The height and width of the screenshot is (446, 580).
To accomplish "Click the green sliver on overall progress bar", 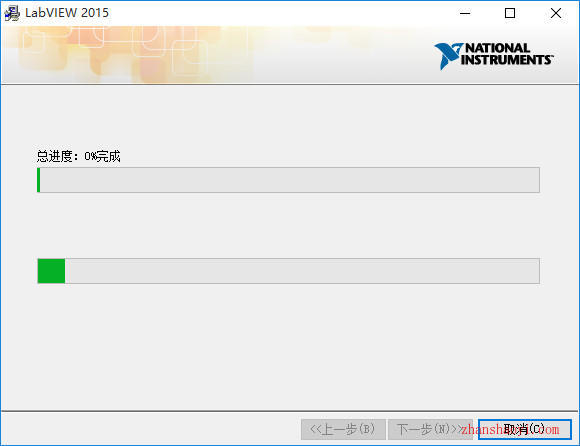I will (x=38, y=180).
